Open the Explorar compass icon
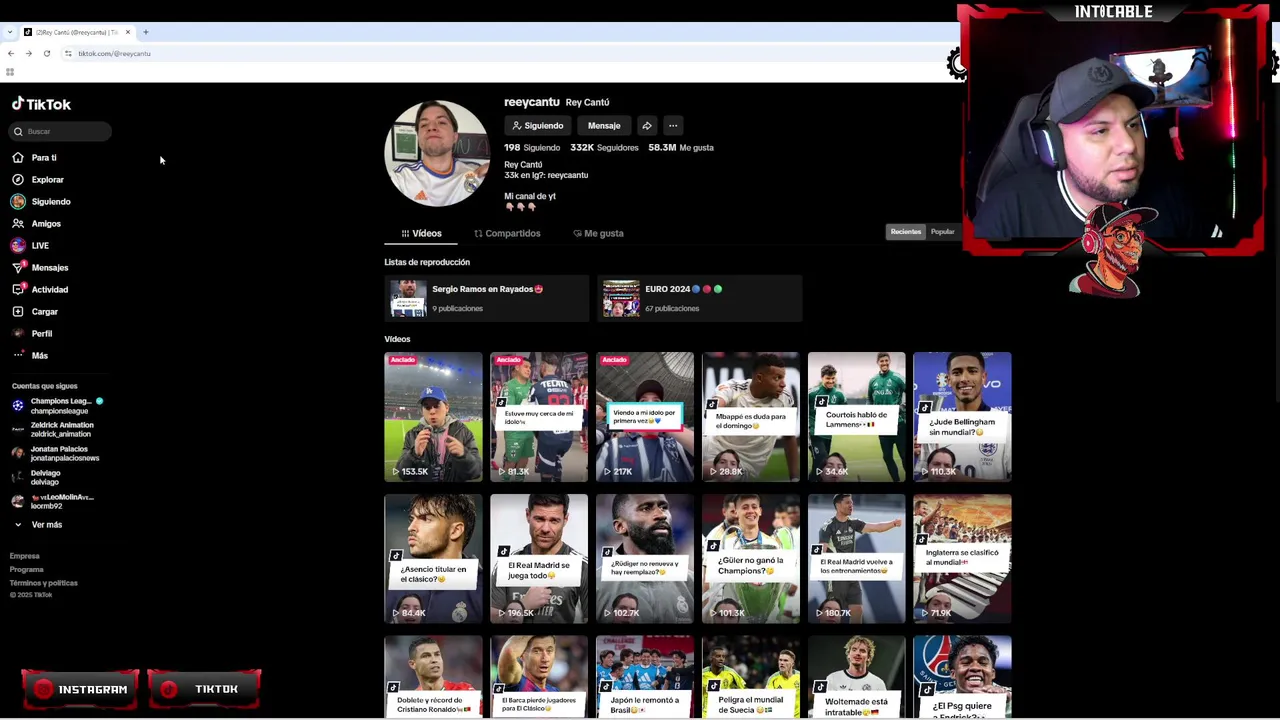The height and width of the screenshot is (720, 1280). coord(18,180)
